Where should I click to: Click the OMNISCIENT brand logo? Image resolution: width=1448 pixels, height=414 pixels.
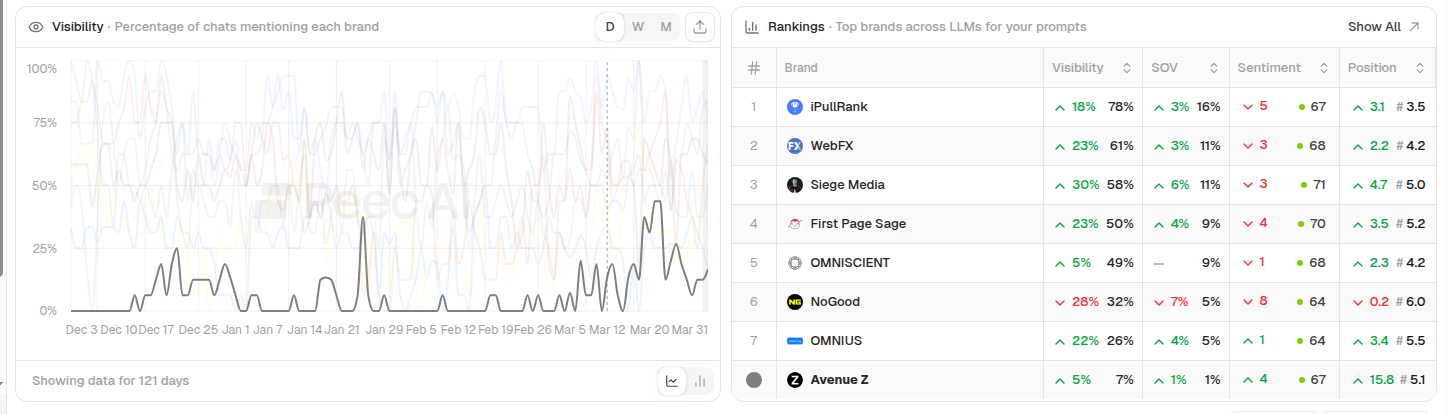click(x=795, y=263)
